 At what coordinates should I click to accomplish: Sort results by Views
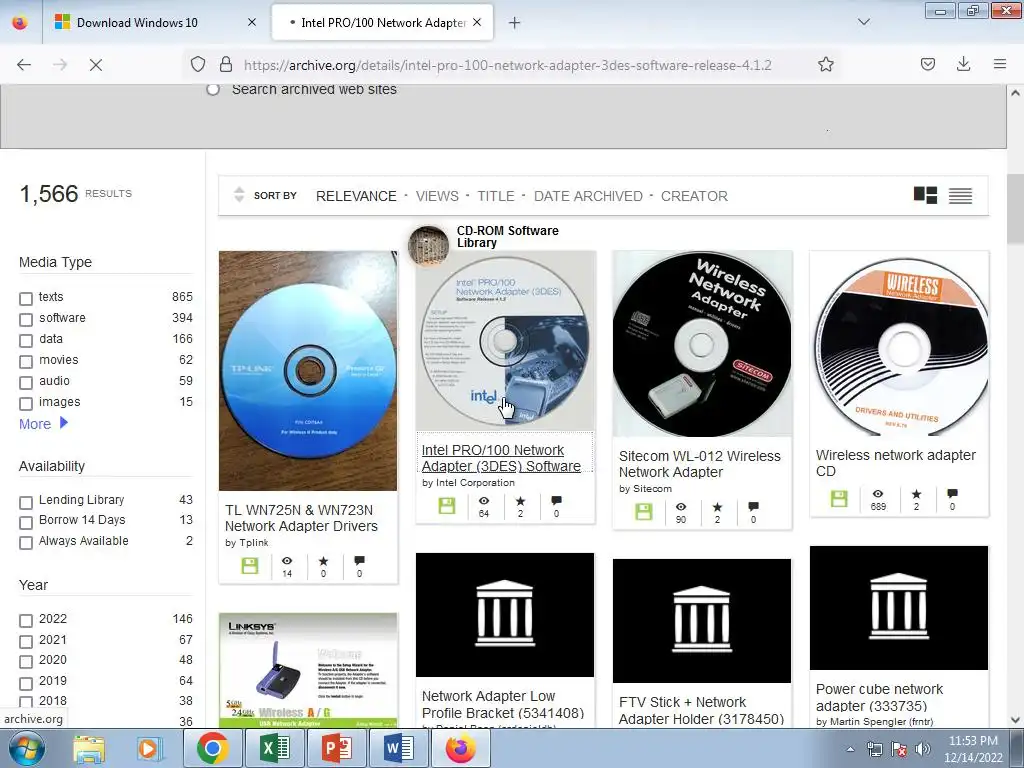tap(437, 196)
